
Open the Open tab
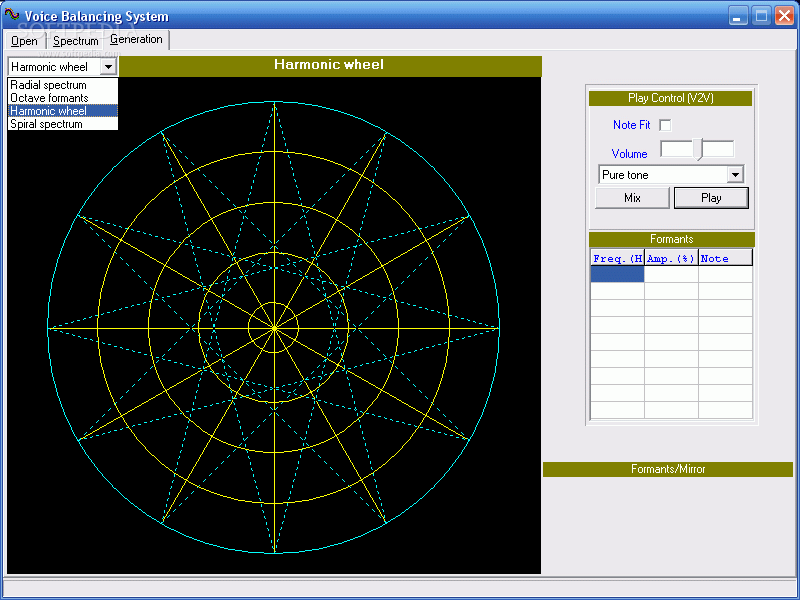pos(24,41)
